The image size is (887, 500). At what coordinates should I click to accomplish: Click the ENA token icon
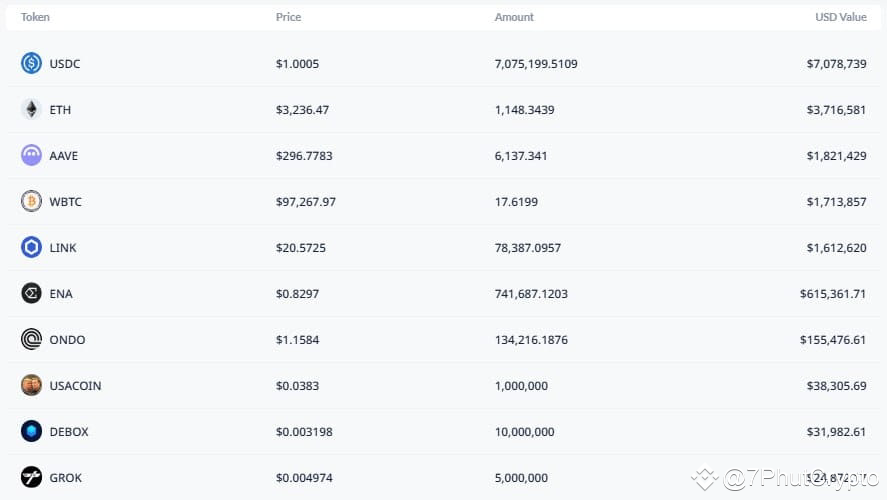[31, 293]
